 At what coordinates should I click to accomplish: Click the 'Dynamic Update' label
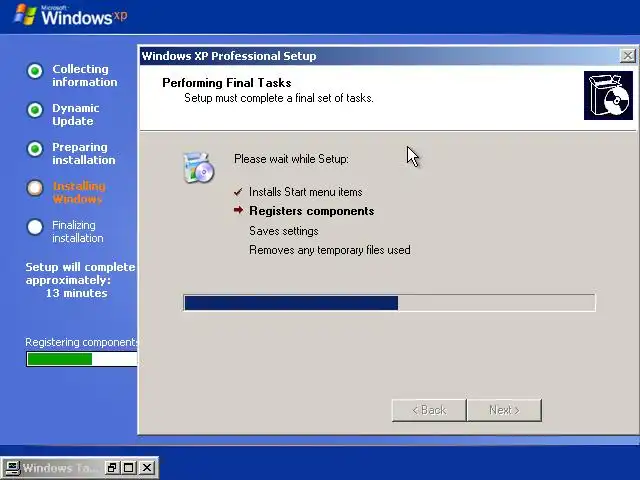(x=76, y=115)
